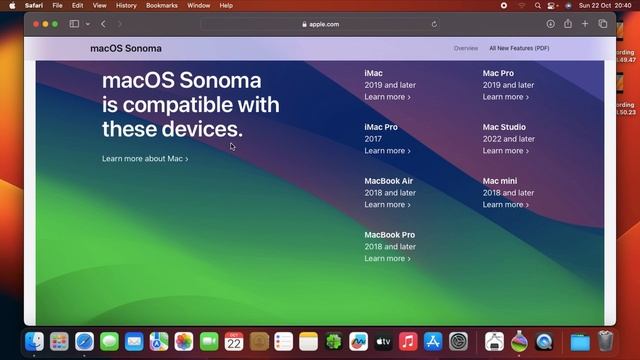The height and width of the screenshot is (360, 640).
Task: Open Learn more under Mac Studio
Action: (506, 151)
